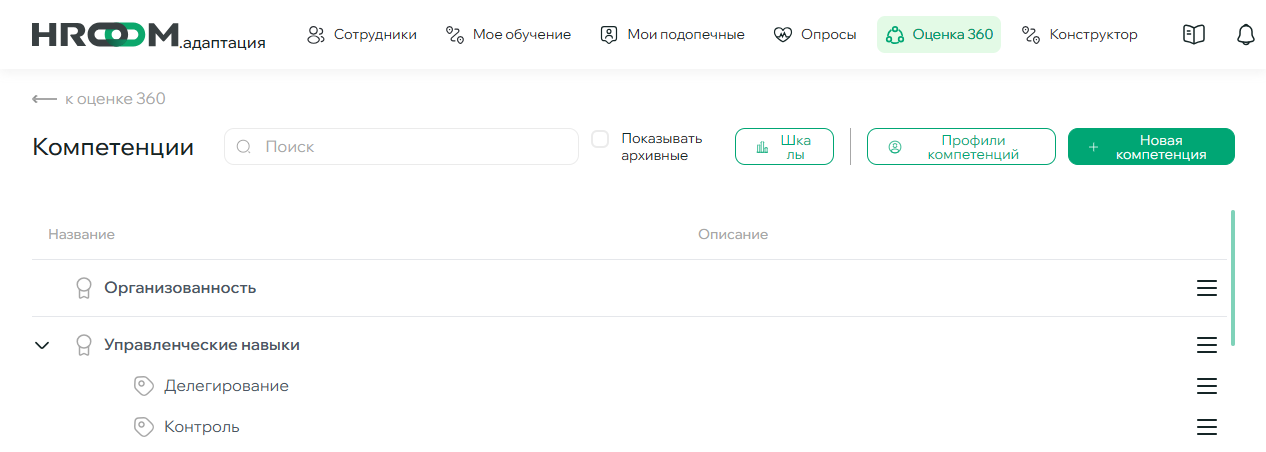Open the knowledge book icon in header
The height and width of the screenshot is (452, 1266).
(x=1193, y=35)
